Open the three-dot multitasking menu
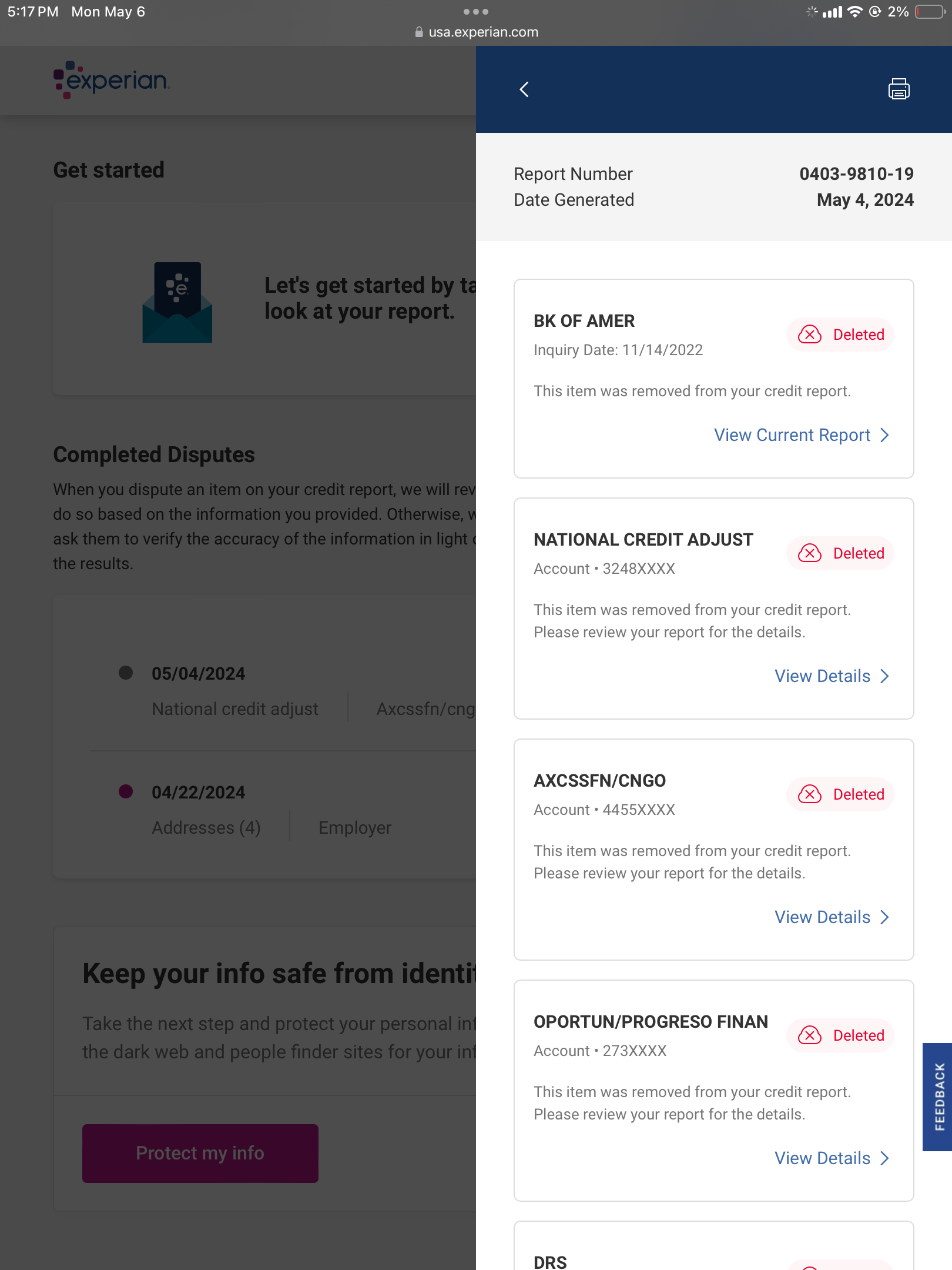 [476, 12]
